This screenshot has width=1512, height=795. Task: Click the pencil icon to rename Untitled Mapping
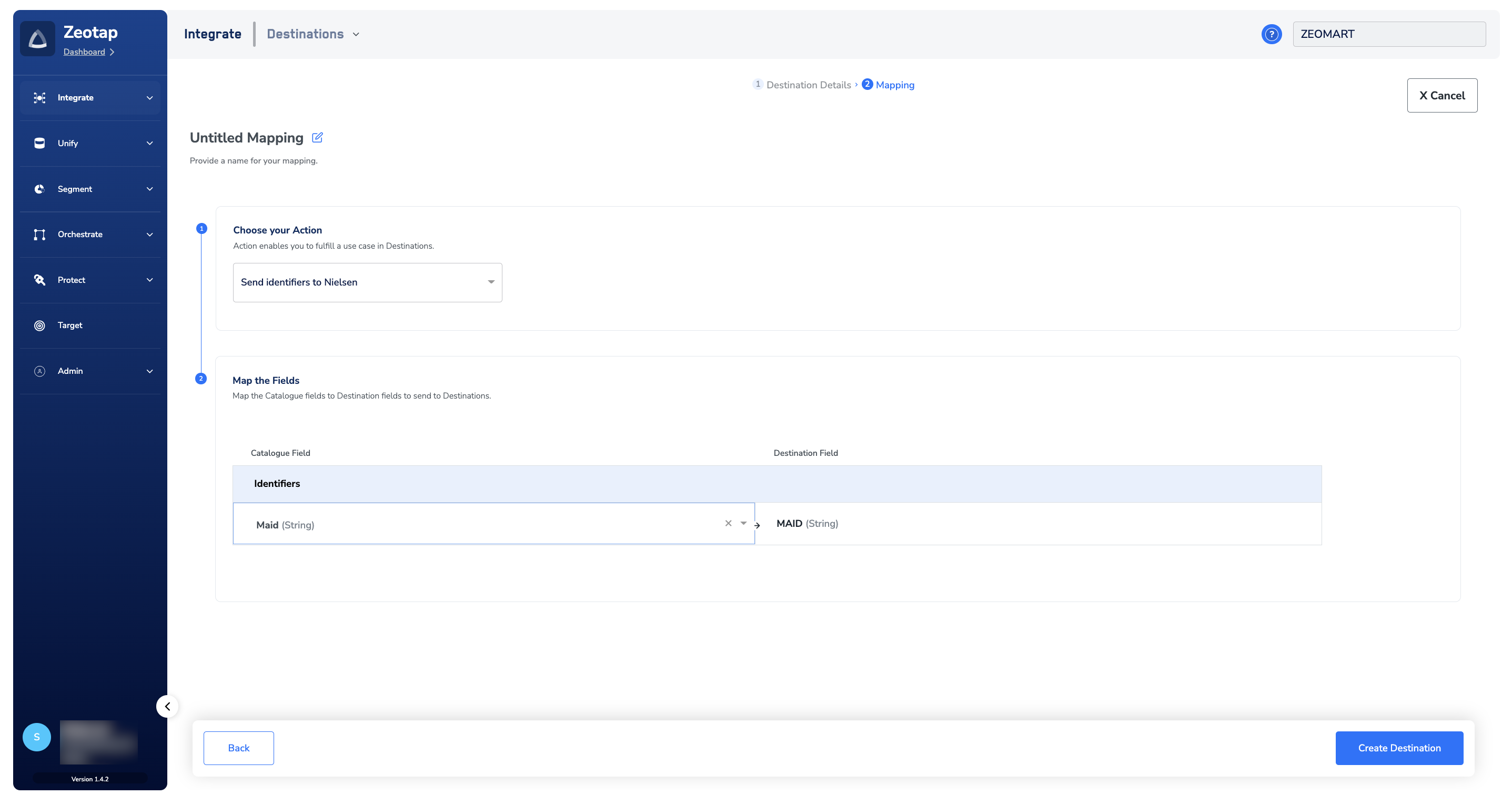pos(317,138)
